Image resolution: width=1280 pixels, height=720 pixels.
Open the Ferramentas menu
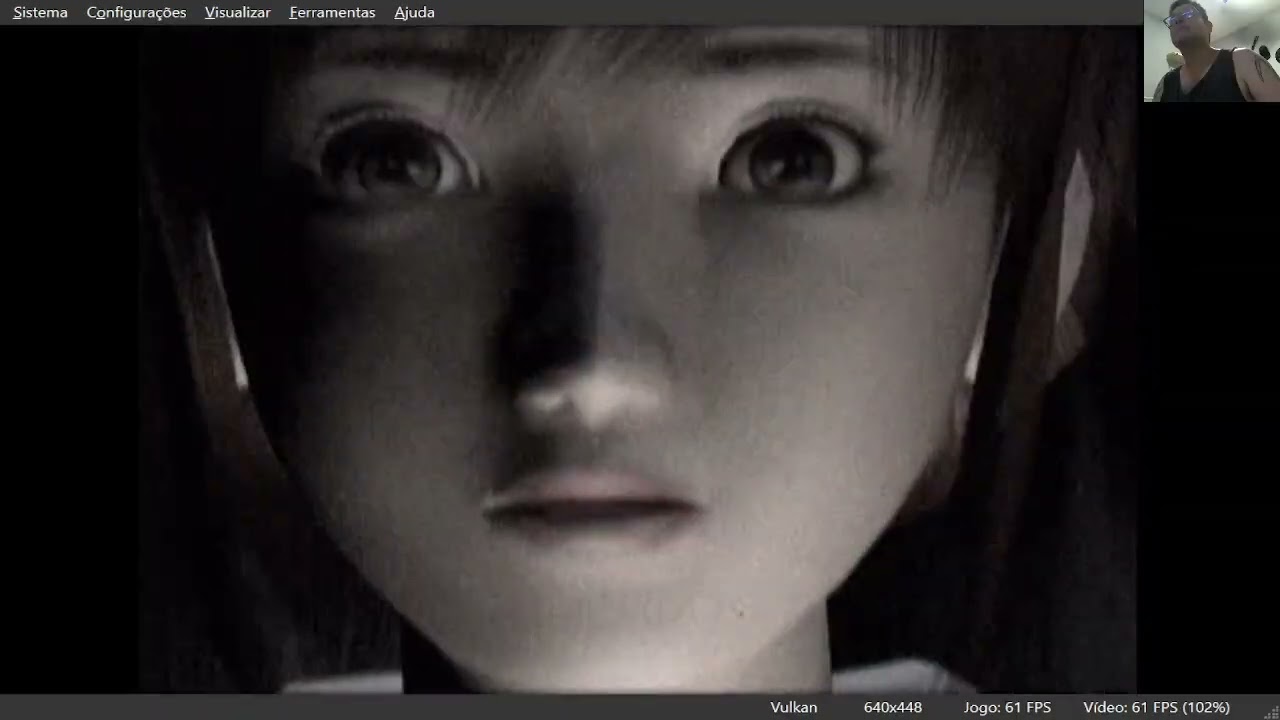332,13
